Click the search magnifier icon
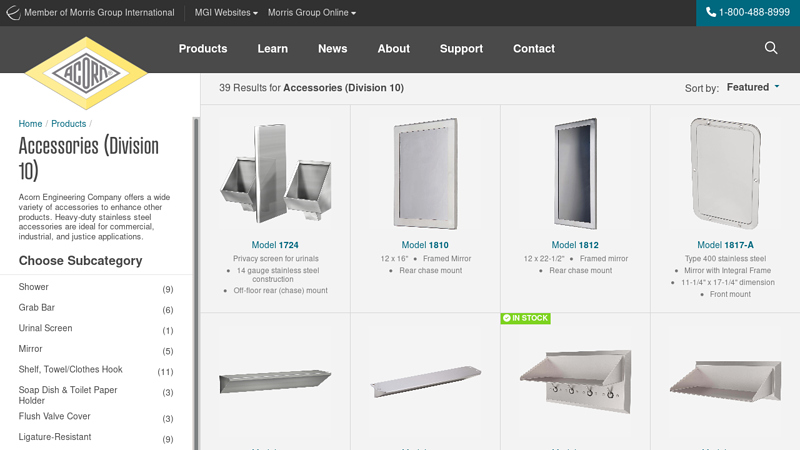 point(771,48)
